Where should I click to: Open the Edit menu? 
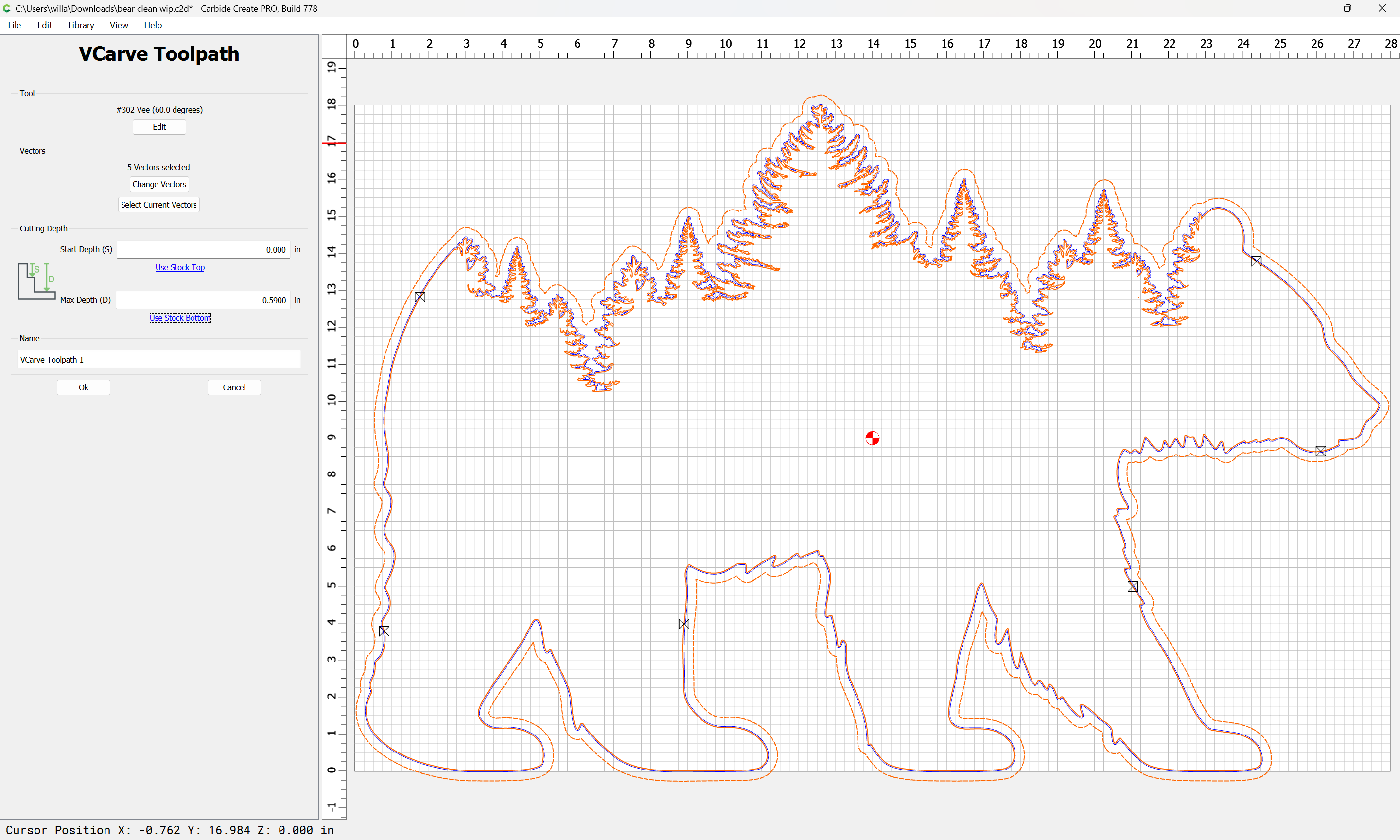(44, 25)
